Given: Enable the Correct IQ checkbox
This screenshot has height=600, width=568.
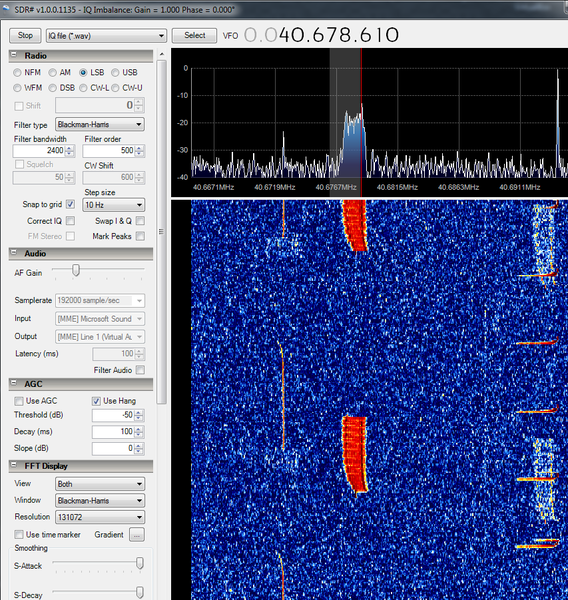Looking at the screenshot, I should (70, 220).
